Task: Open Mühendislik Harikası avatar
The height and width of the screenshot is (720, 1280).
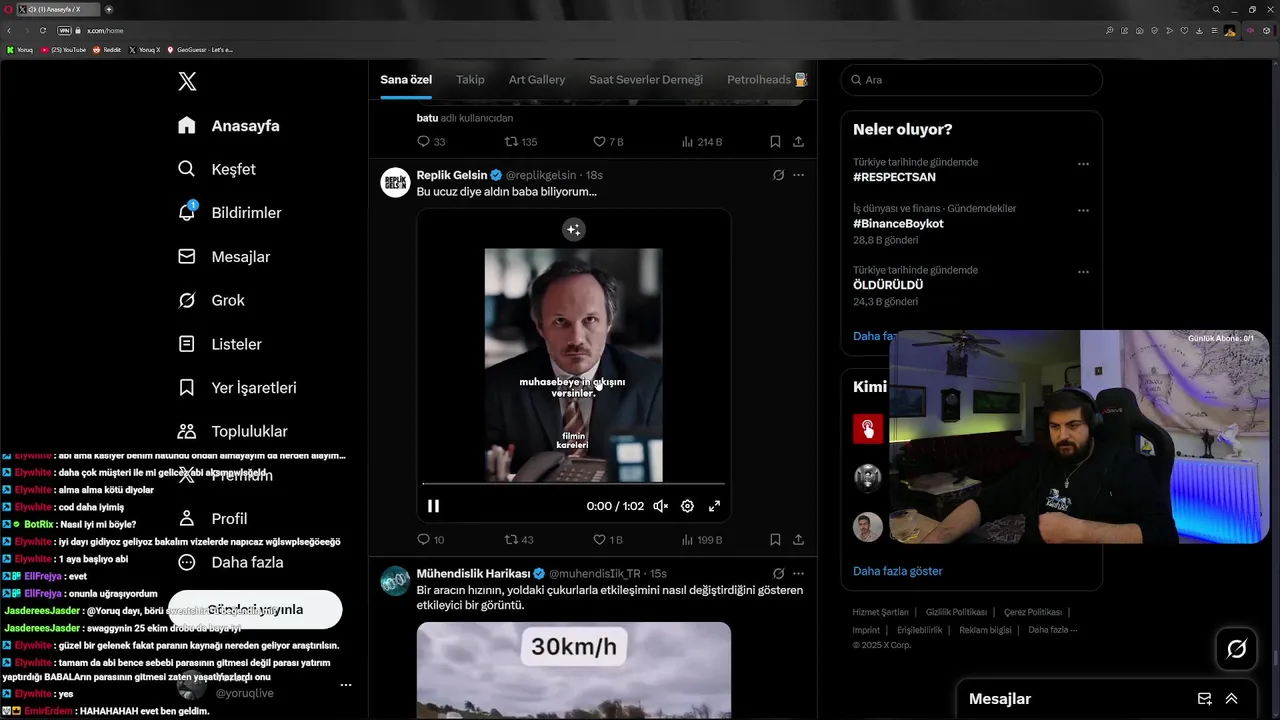Action: coord(396,581)
